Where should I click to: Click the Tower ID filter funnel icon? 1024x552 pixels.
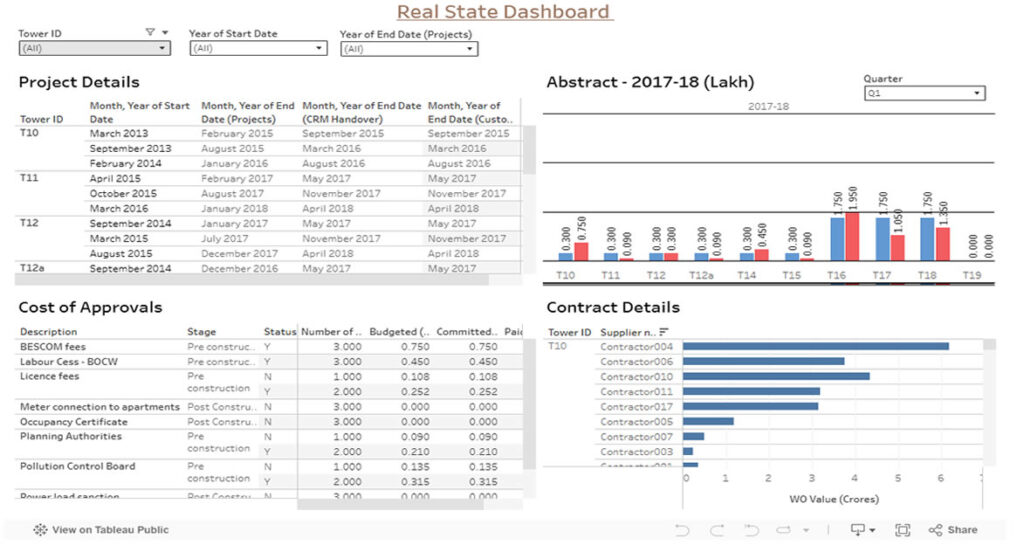click(x=150, y=33)
